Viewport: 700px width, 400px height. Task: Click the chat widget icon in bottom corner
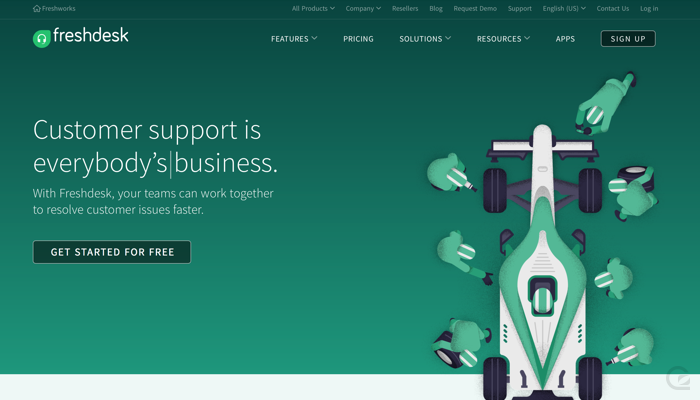[x=679, y=379]
